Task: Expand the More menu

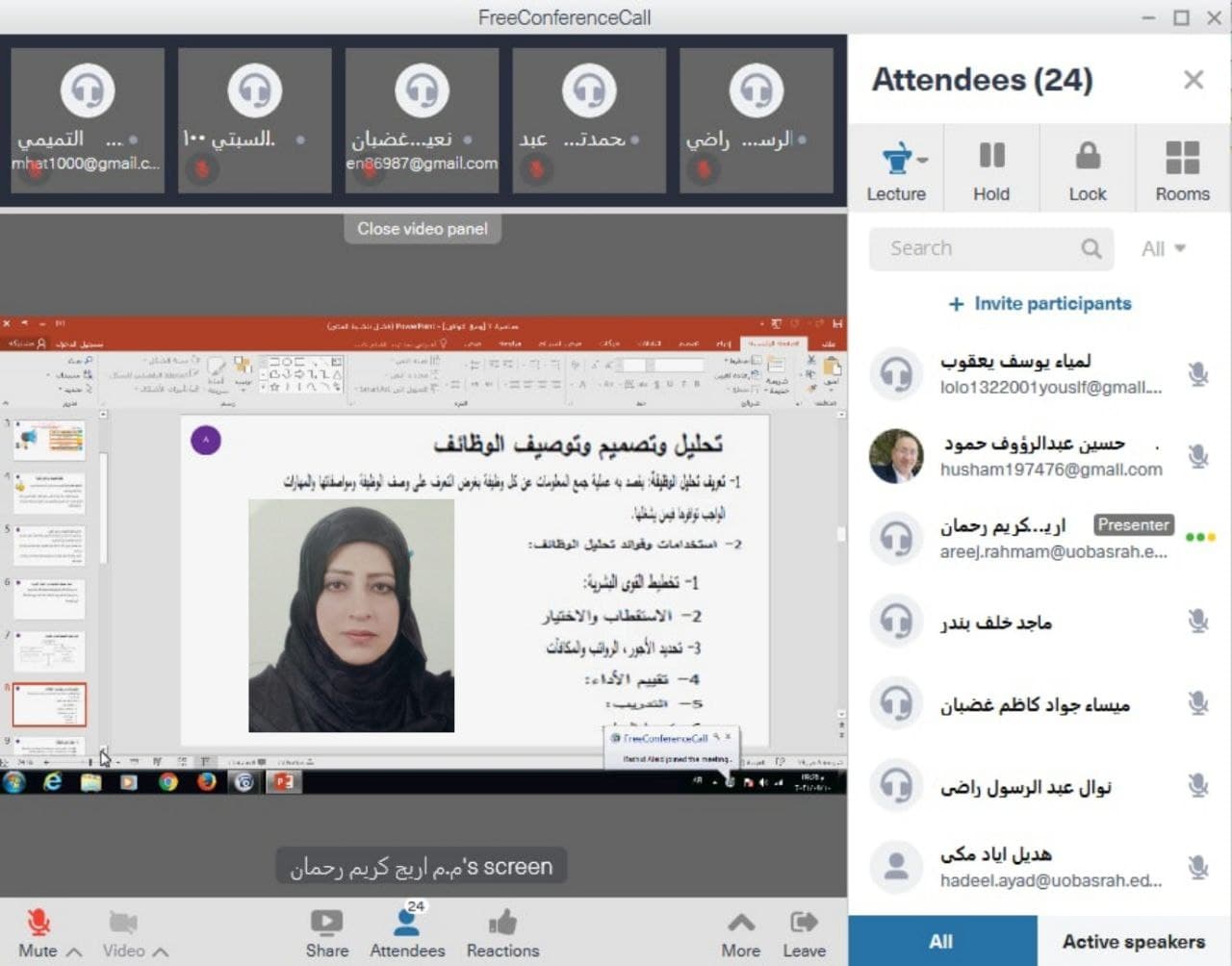Action: click(741, 932)
